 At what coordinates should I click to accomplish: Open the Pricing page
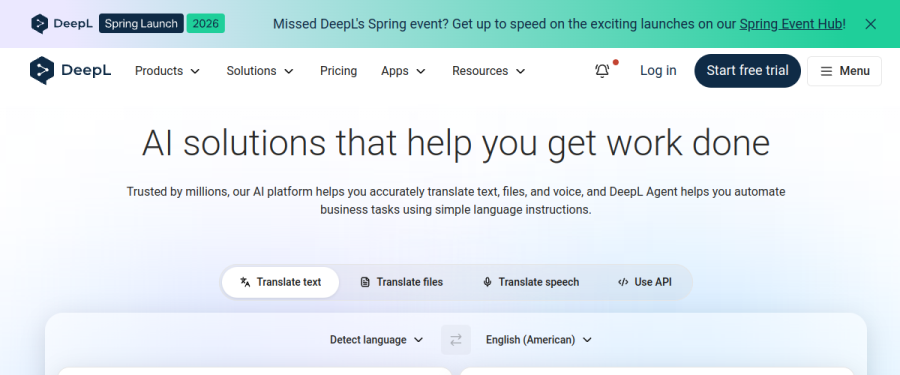pyautogui.click(x=339, y=71)
